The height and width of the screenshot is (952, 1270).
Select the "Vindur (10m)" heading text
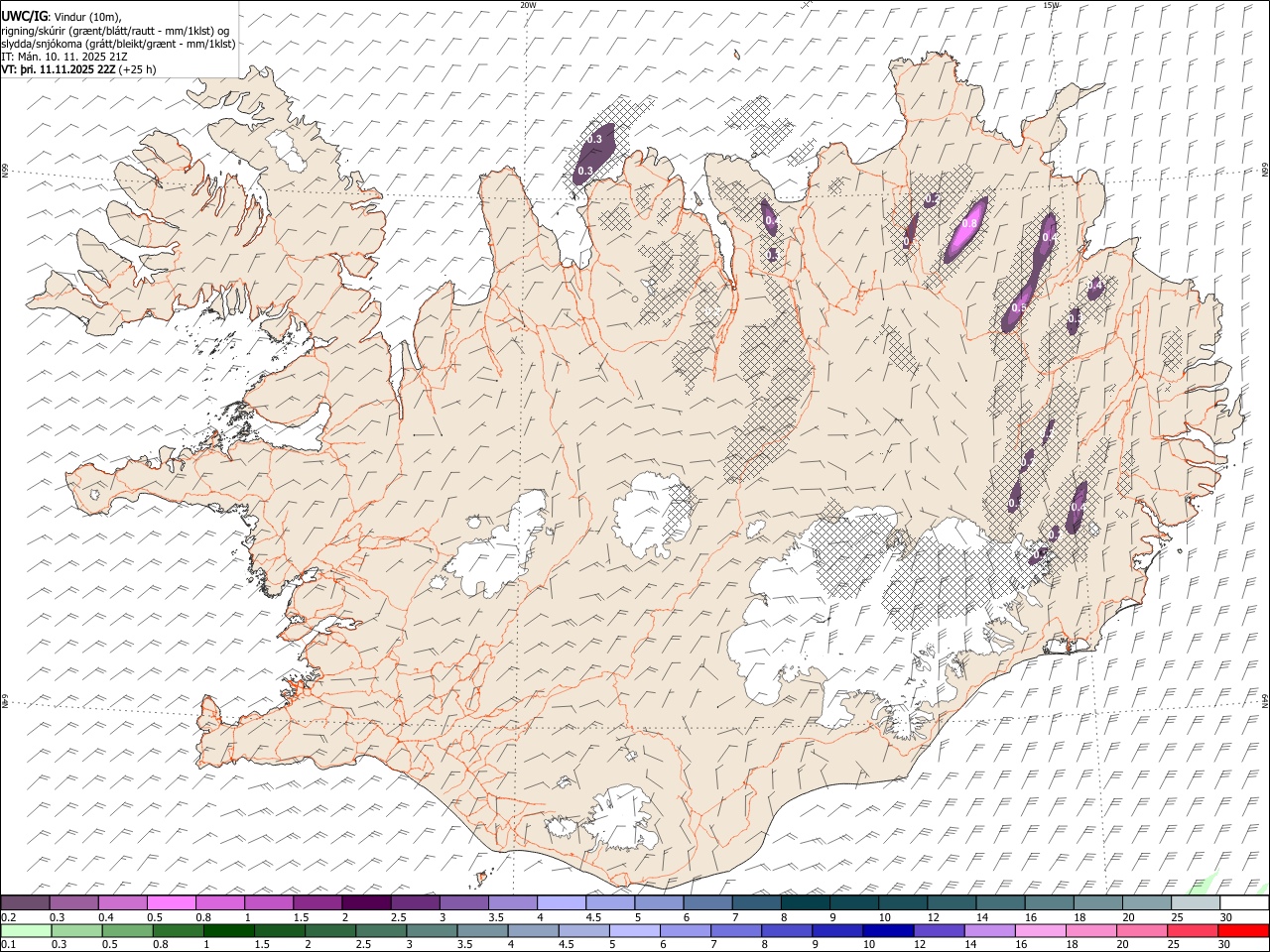[89, 17]
